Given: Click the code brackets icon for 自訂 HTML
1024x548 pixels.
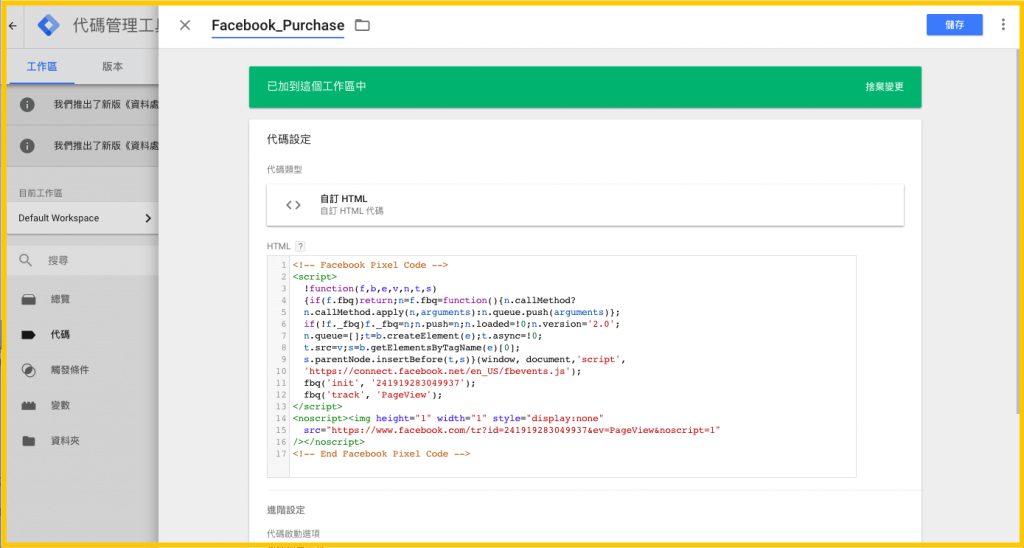Looking at the screenshot, I should (x=293, y=205).
